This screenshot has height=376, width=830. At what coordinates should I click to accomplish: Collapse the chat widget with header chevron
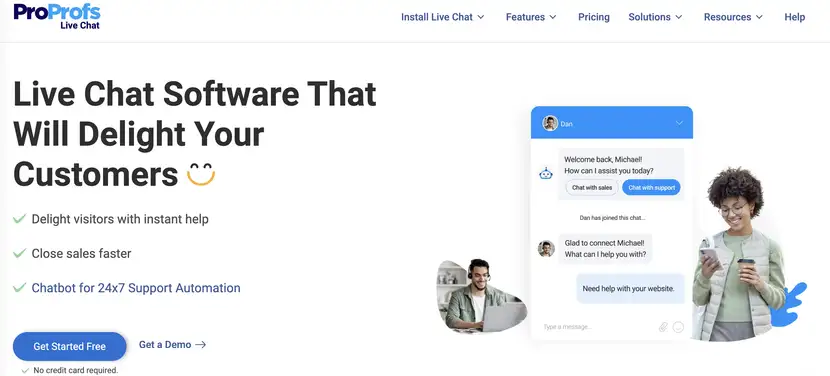tap(680, 123)
